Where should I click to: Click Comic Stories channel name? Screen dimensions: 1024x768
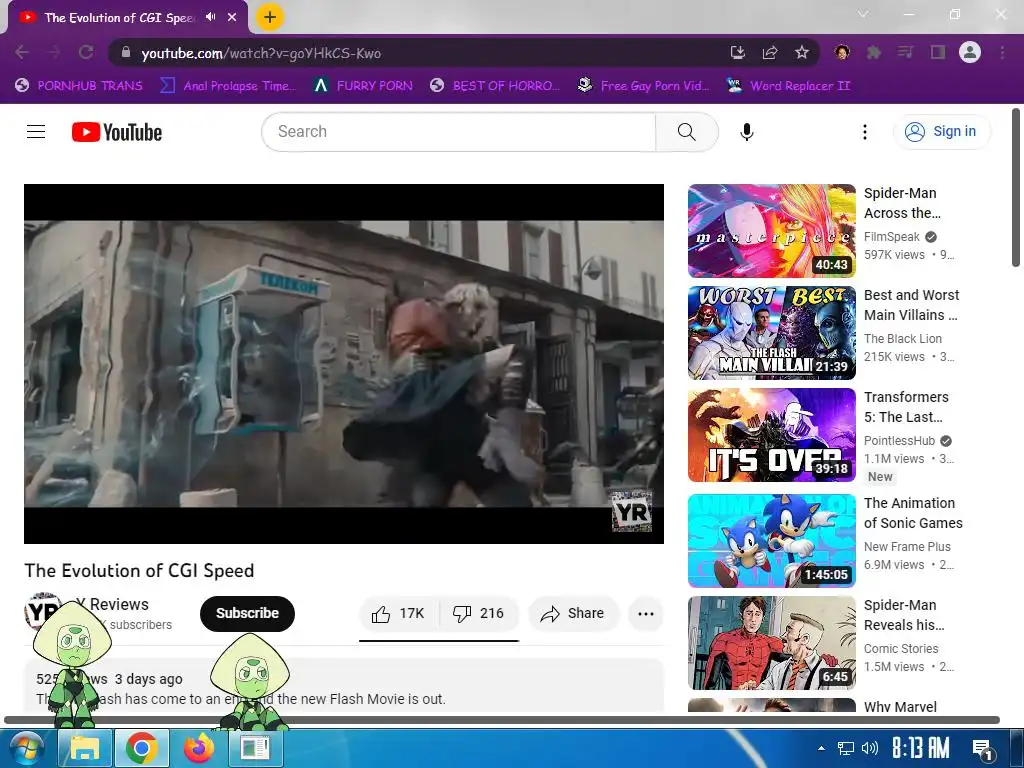[901, 648]
